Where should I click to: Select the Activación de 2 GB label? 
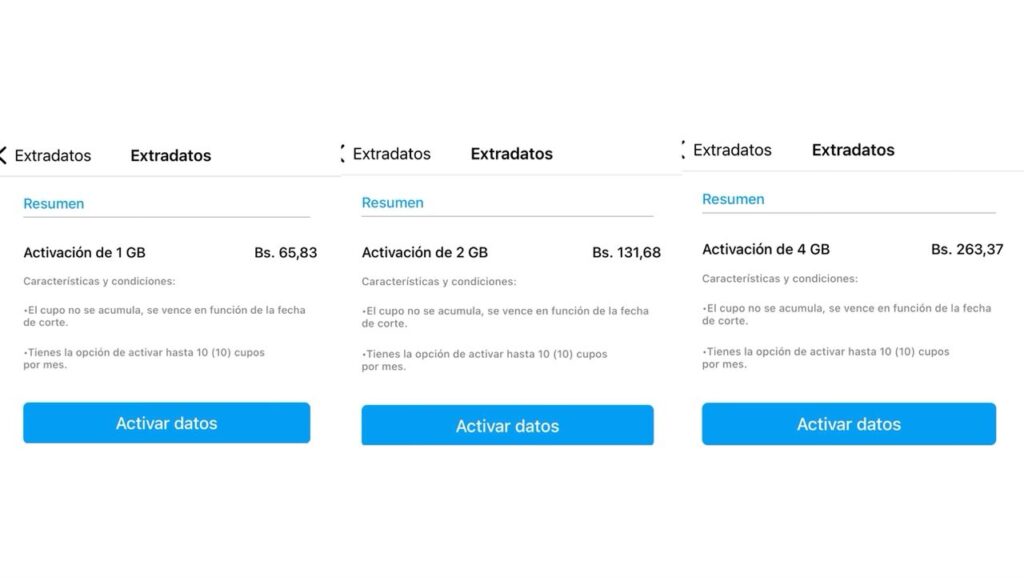(424, 253)
